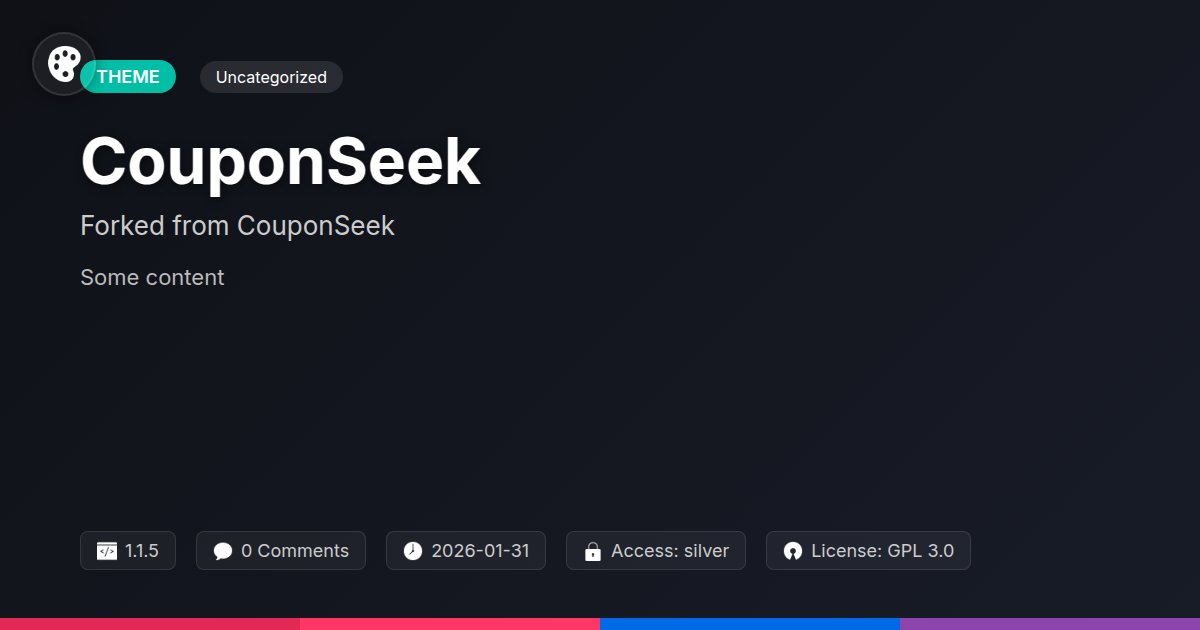Click the pink color stripe segment
Image resolution: width=1200 pixels, height=630 pixels.
[450, 624]
